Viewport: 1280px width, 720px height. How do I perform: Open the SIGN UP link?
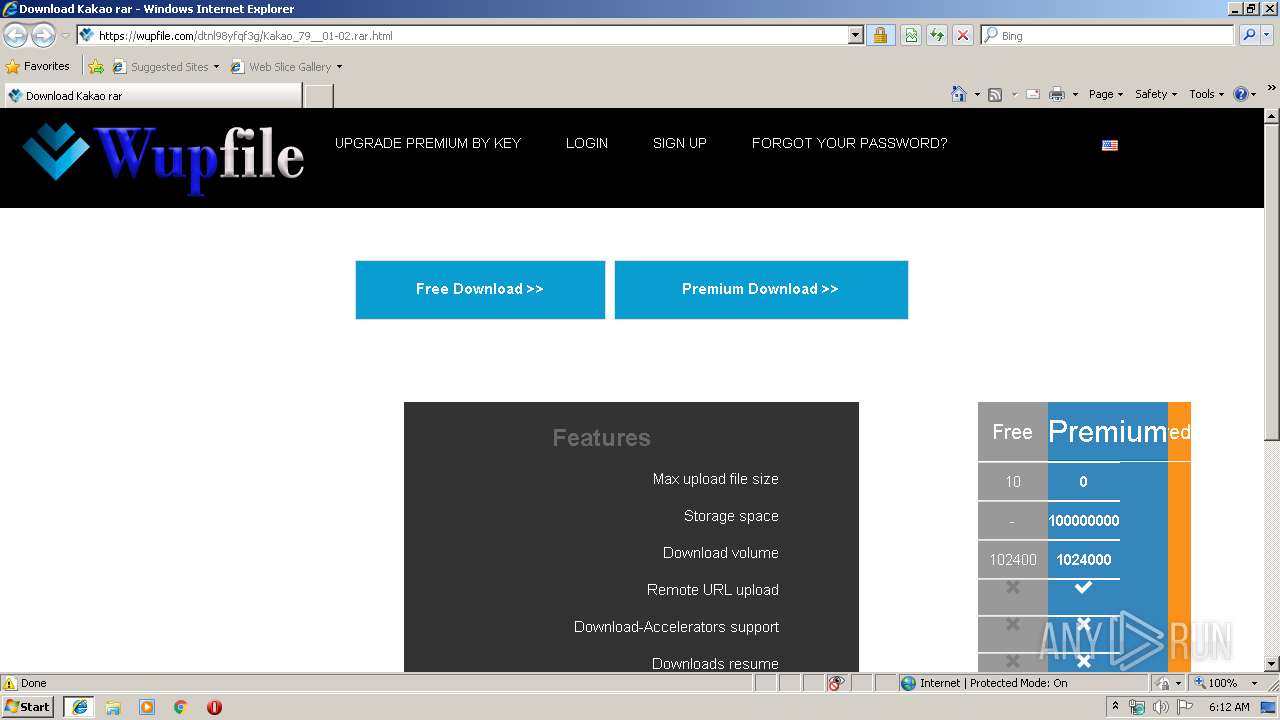point(680,143)
